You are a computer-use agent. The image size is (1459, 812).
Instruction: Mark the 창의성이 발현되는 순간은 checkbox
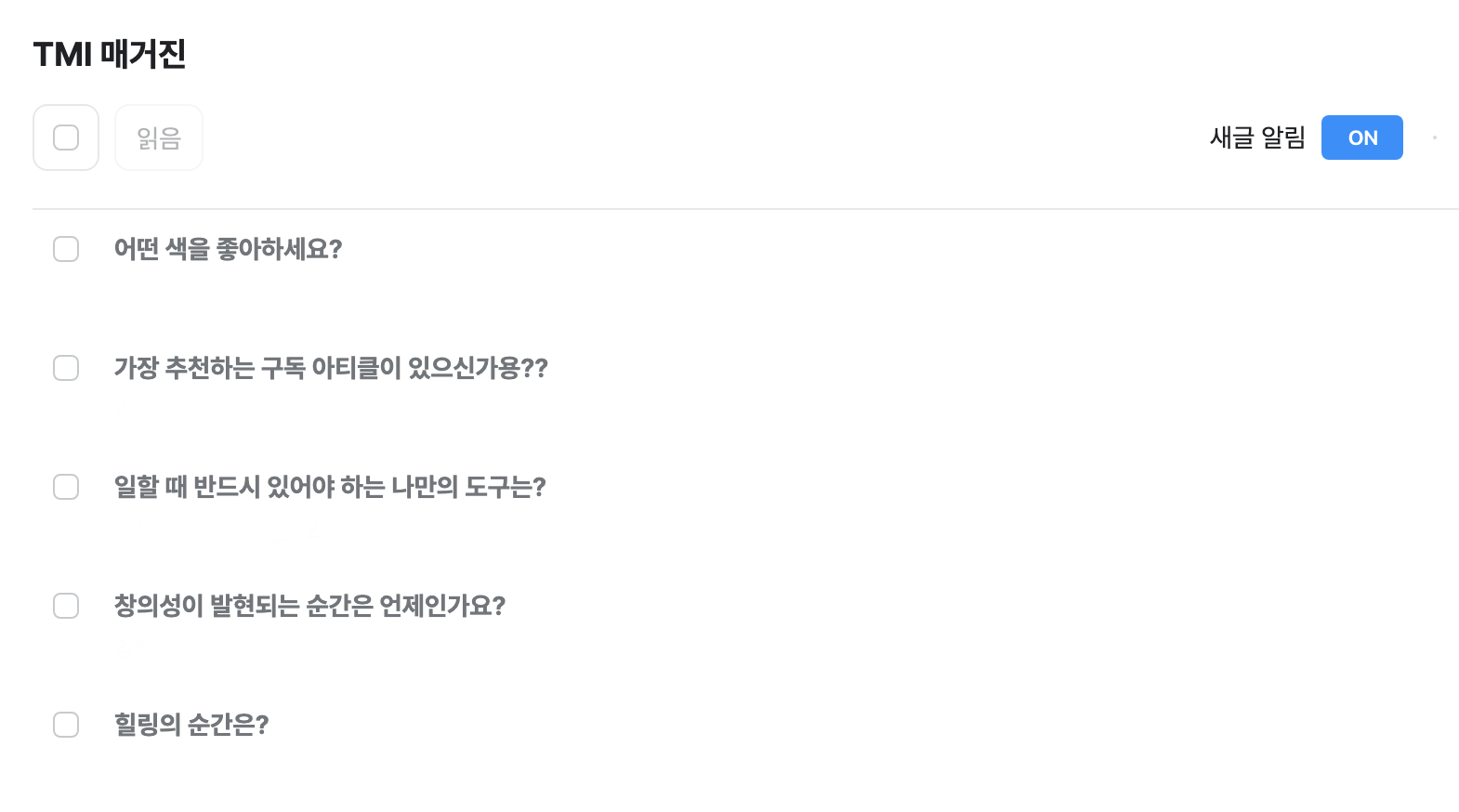coord(66,606)
